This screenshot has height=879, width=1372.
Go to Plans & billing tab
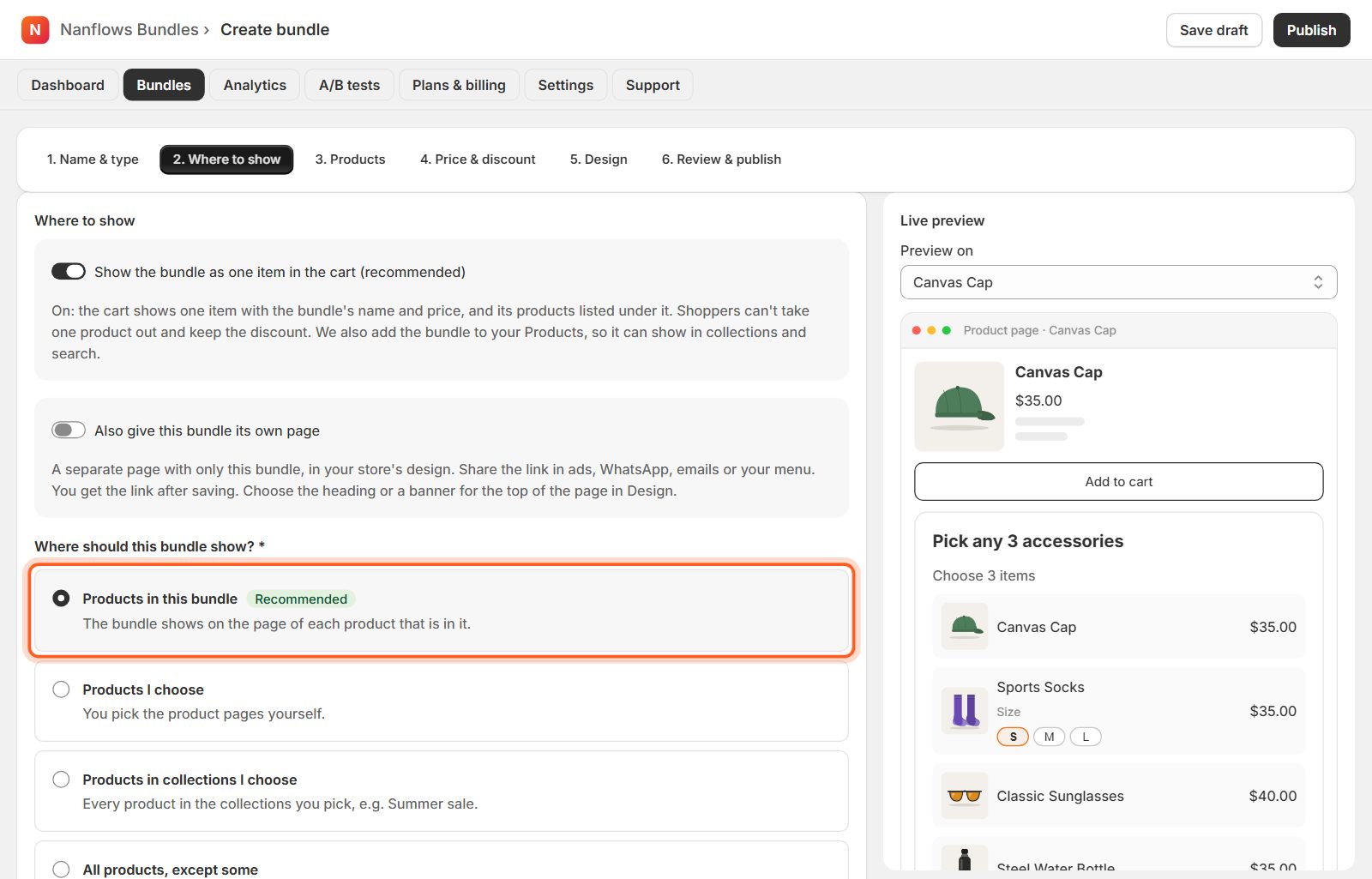[x=459, y=85]
